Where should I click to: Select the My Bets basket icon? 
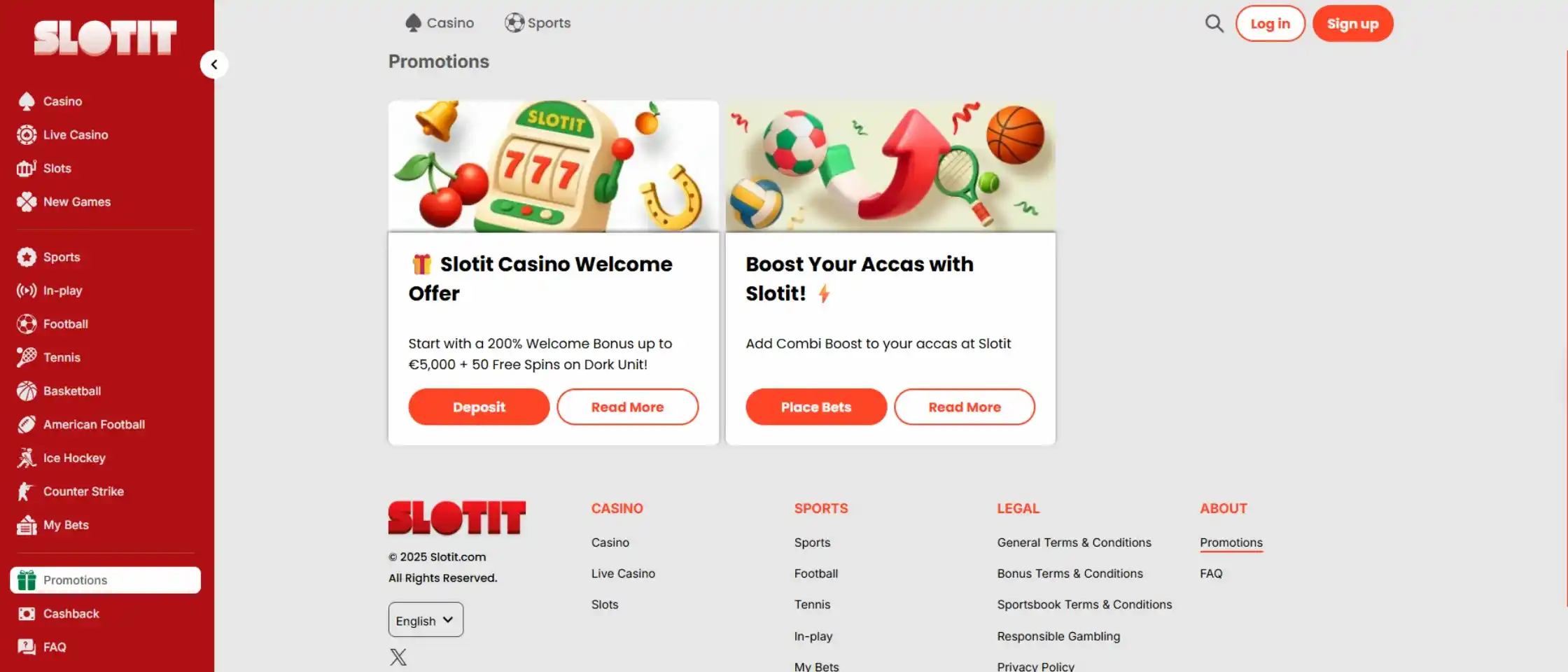pos(27,525)
